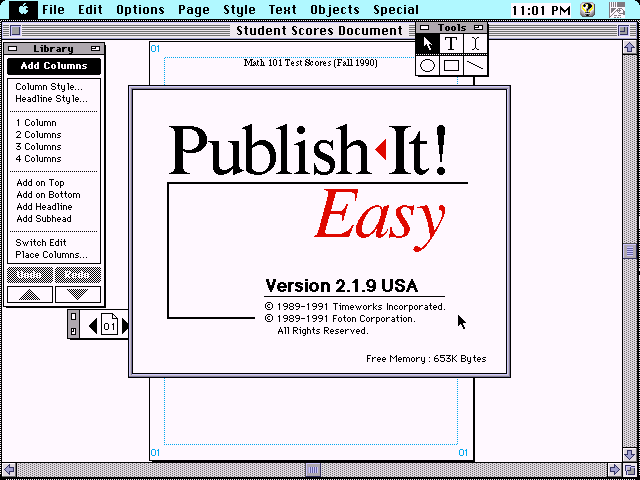The width and height of the screenshot is (640, 480).
Task: Click document window close box
Action: click(16, 31)
